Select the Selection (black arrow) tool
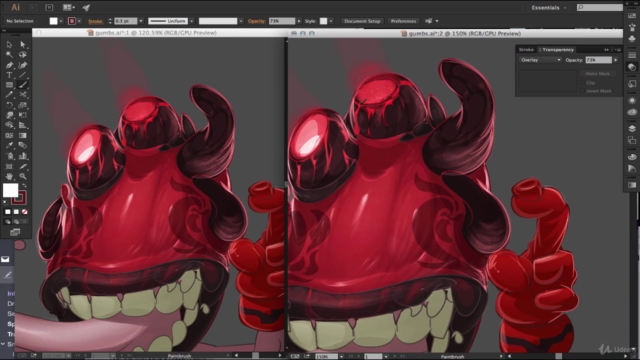640x360 pixels. [x=9, y=44]
